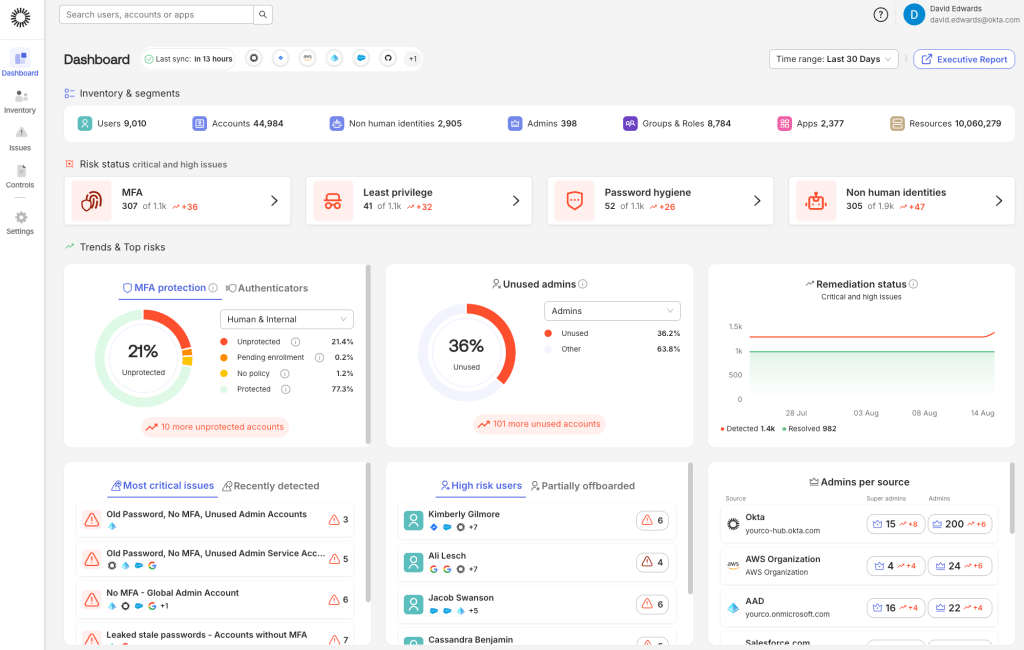This screenshot has height=650, width=1024.
Task: Click the help question mark icon
Action: coord(880,15)
